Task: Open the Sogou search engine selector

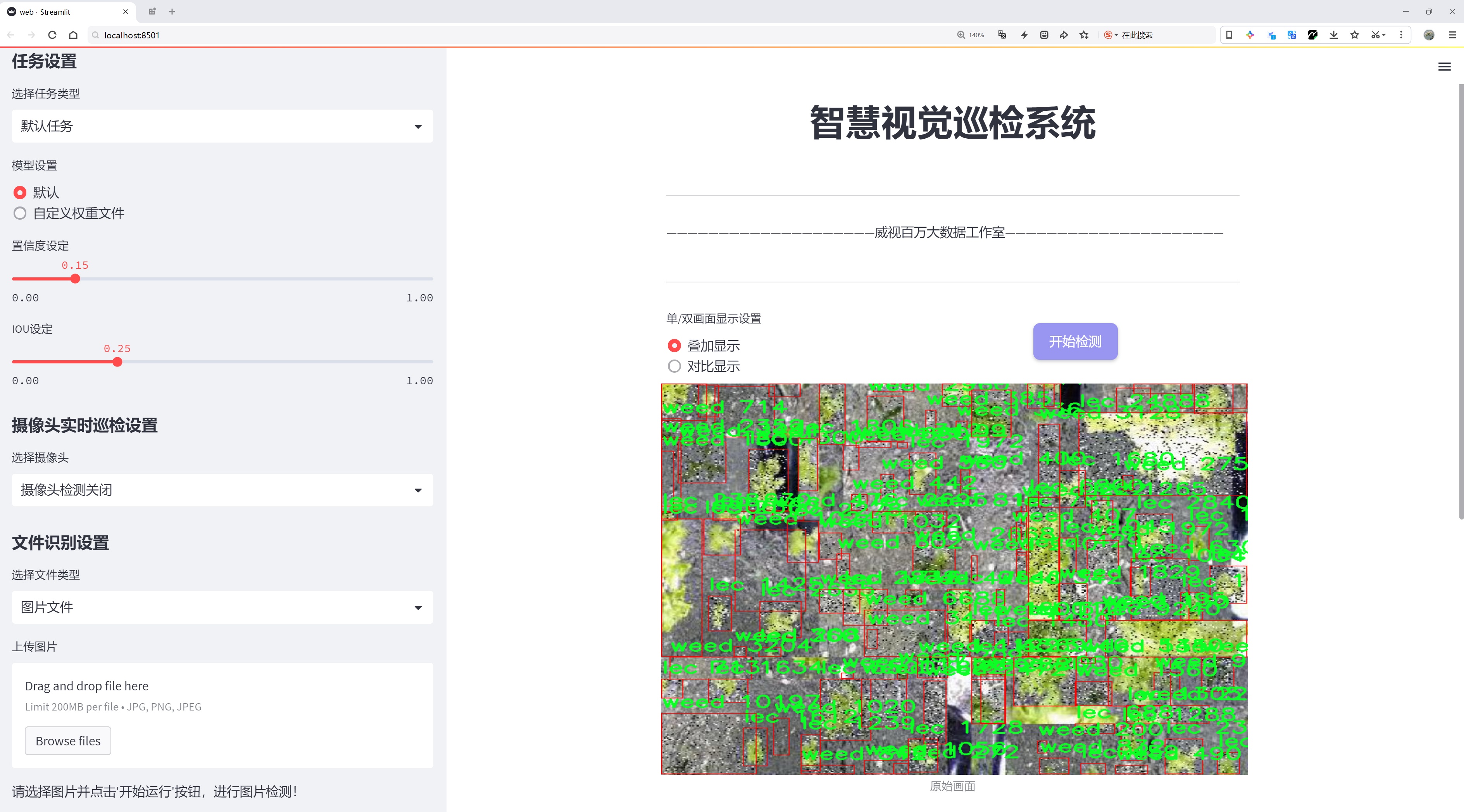Action: tap(1111, 35)
